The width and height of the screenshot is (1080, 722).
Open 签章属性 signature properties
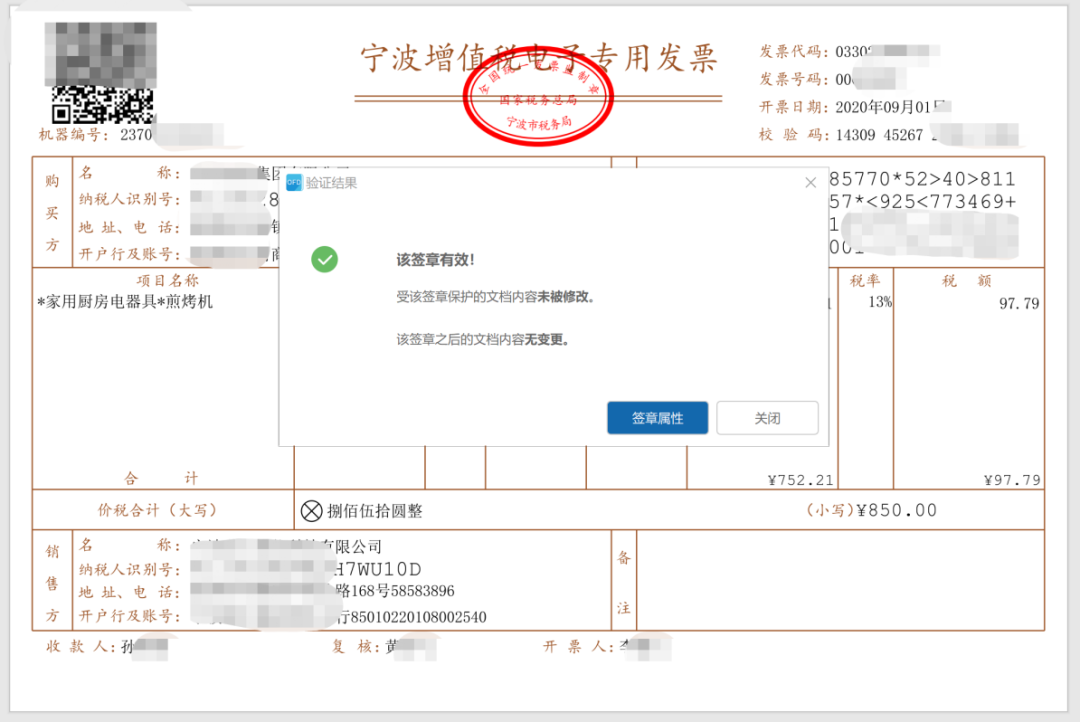point(657,418)
